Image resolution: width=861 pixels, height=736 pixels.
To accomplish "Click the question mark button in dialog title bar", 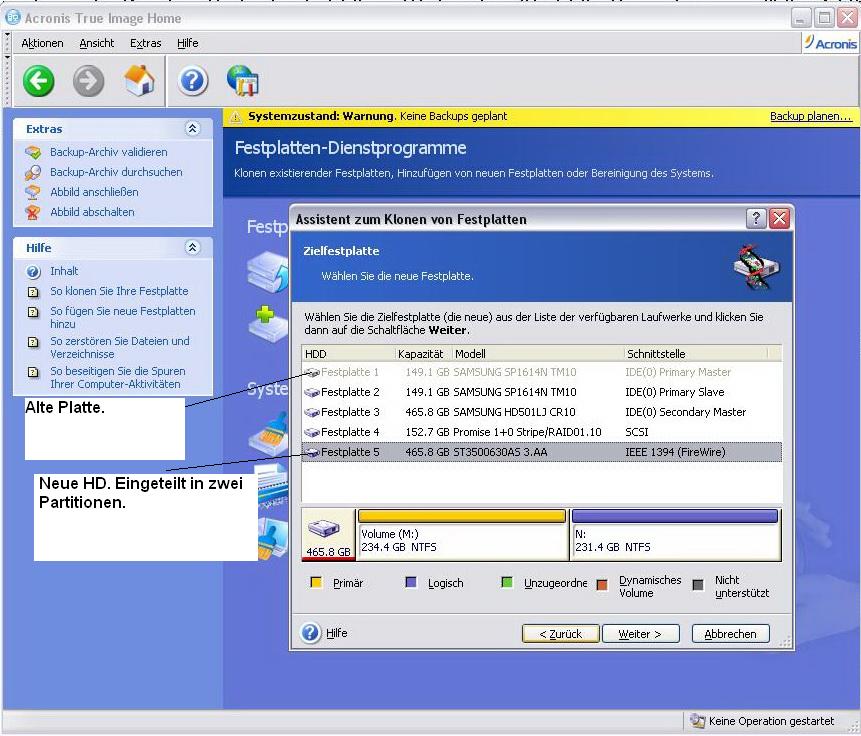I will pyautogui.click(x=756, y=219).
